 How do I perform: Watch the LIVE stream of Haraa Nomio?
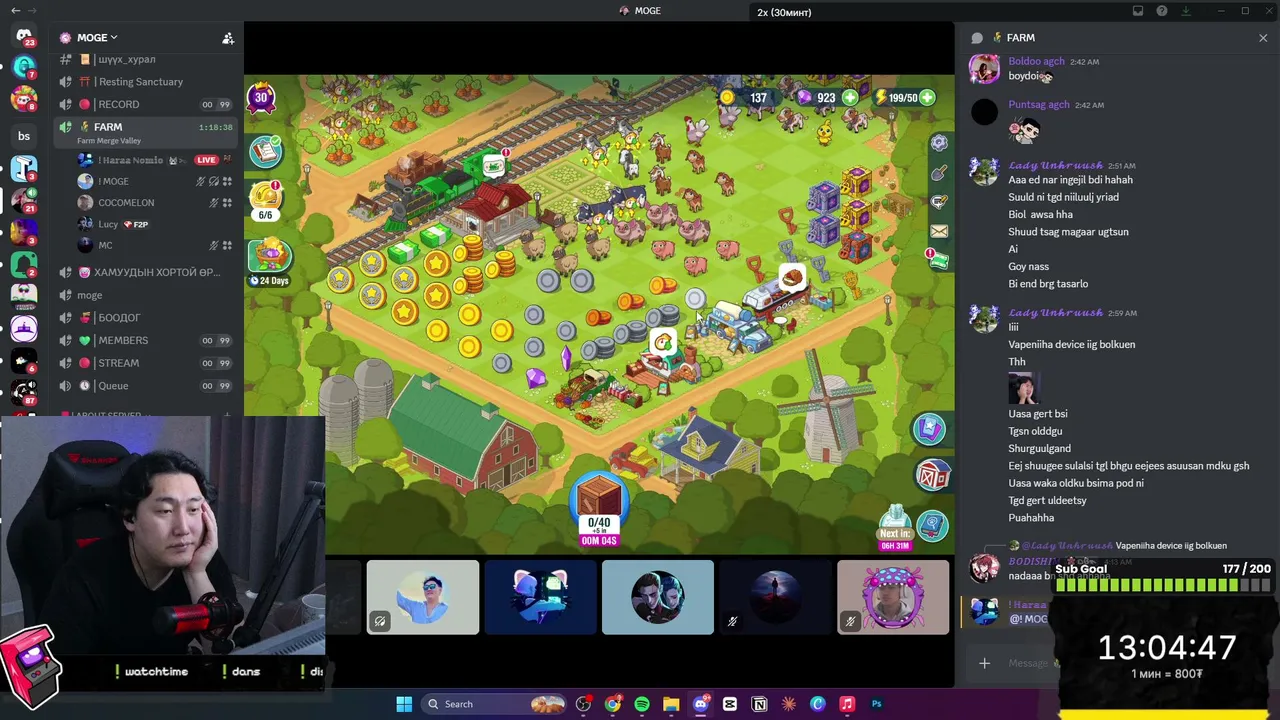[206, 160]
